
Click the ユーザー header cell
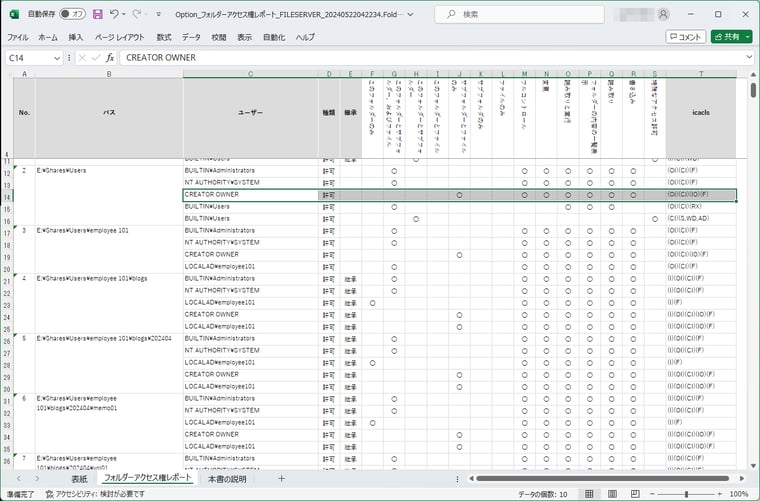coord(251,112)
